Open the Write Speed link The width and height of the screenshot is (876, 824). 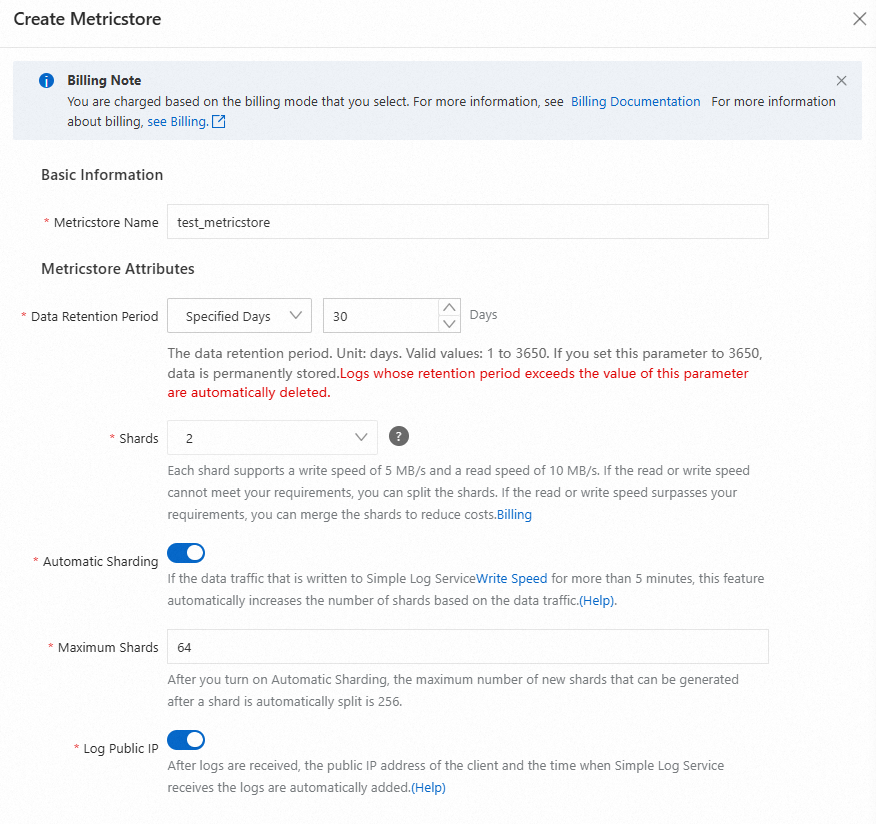[511, 579]
